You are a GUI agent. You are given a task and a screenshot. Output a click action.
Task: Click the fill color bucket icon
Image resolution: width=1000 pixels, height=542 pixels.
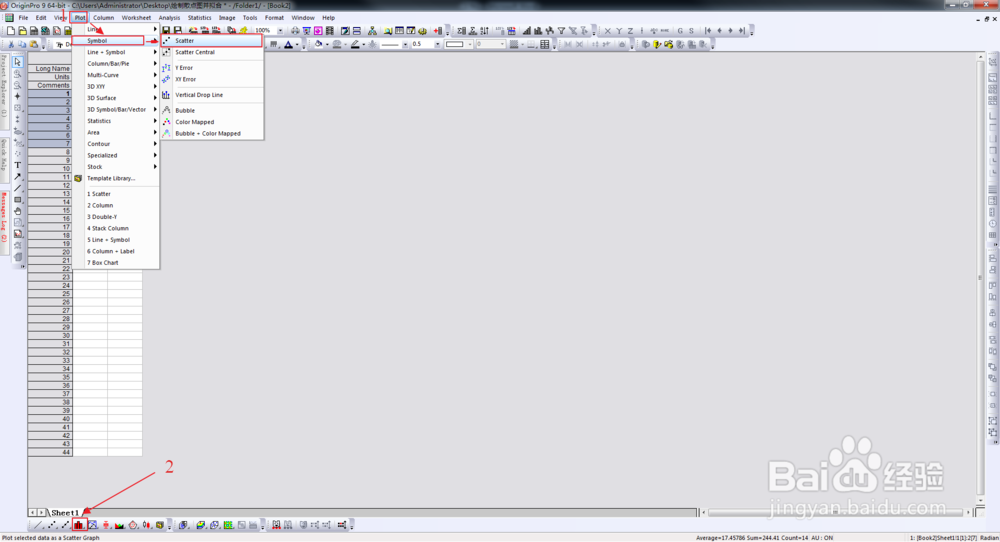318,44
